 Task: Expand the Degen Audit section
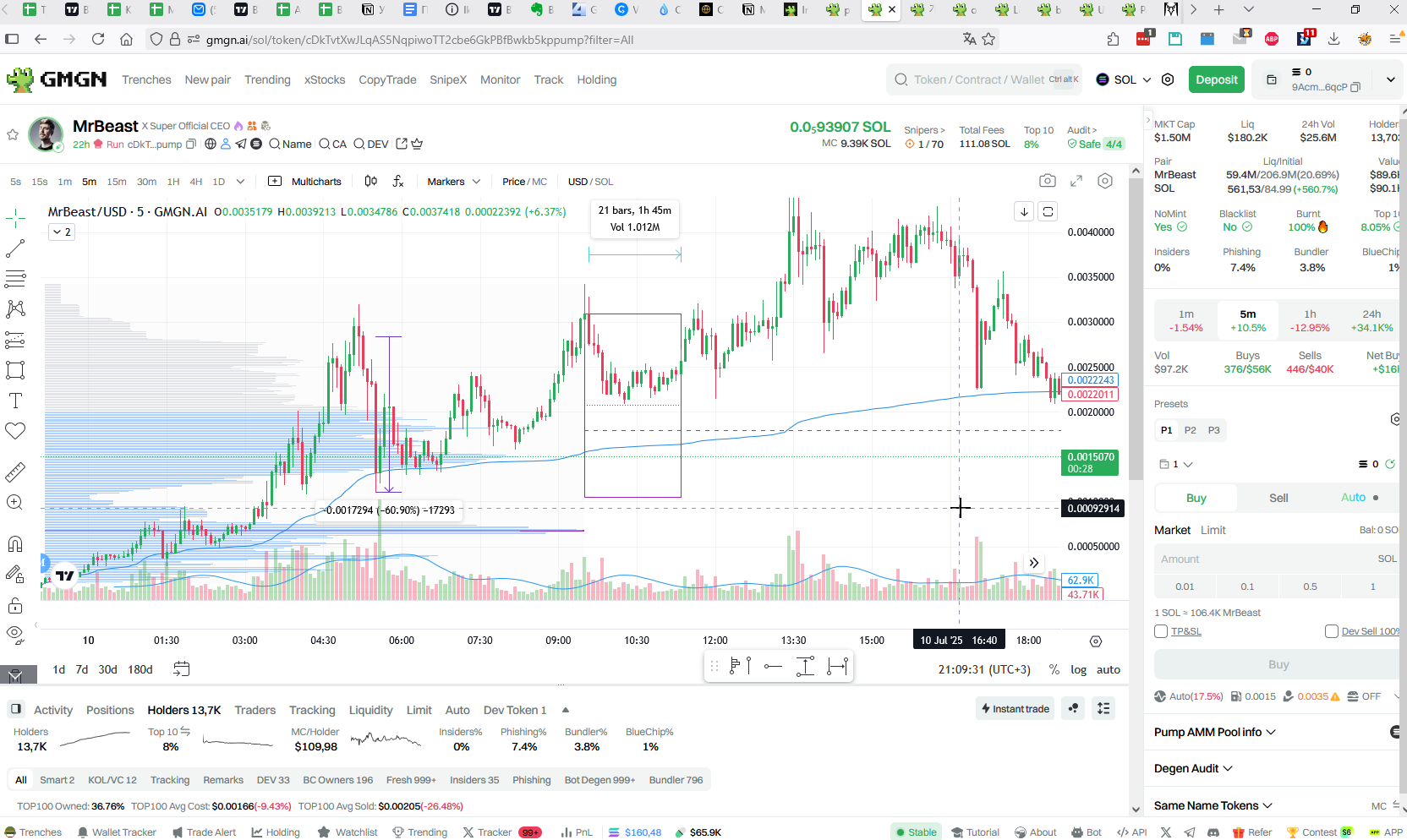[1193, 768]
